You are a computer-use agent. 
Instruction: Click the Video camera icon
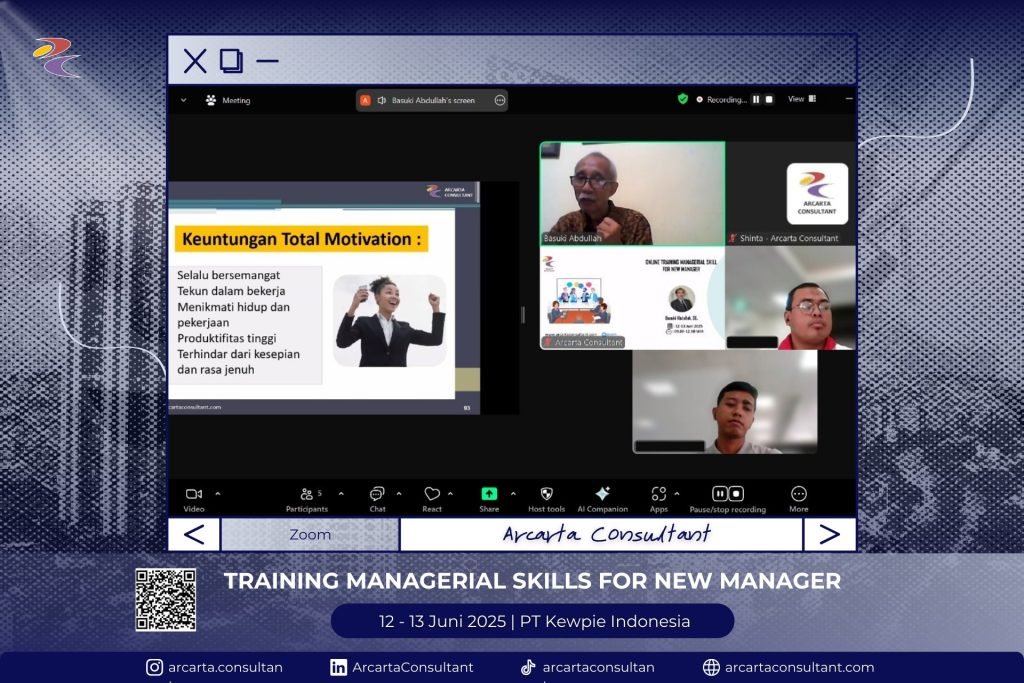pyautogui.click(x=194, y=494)
